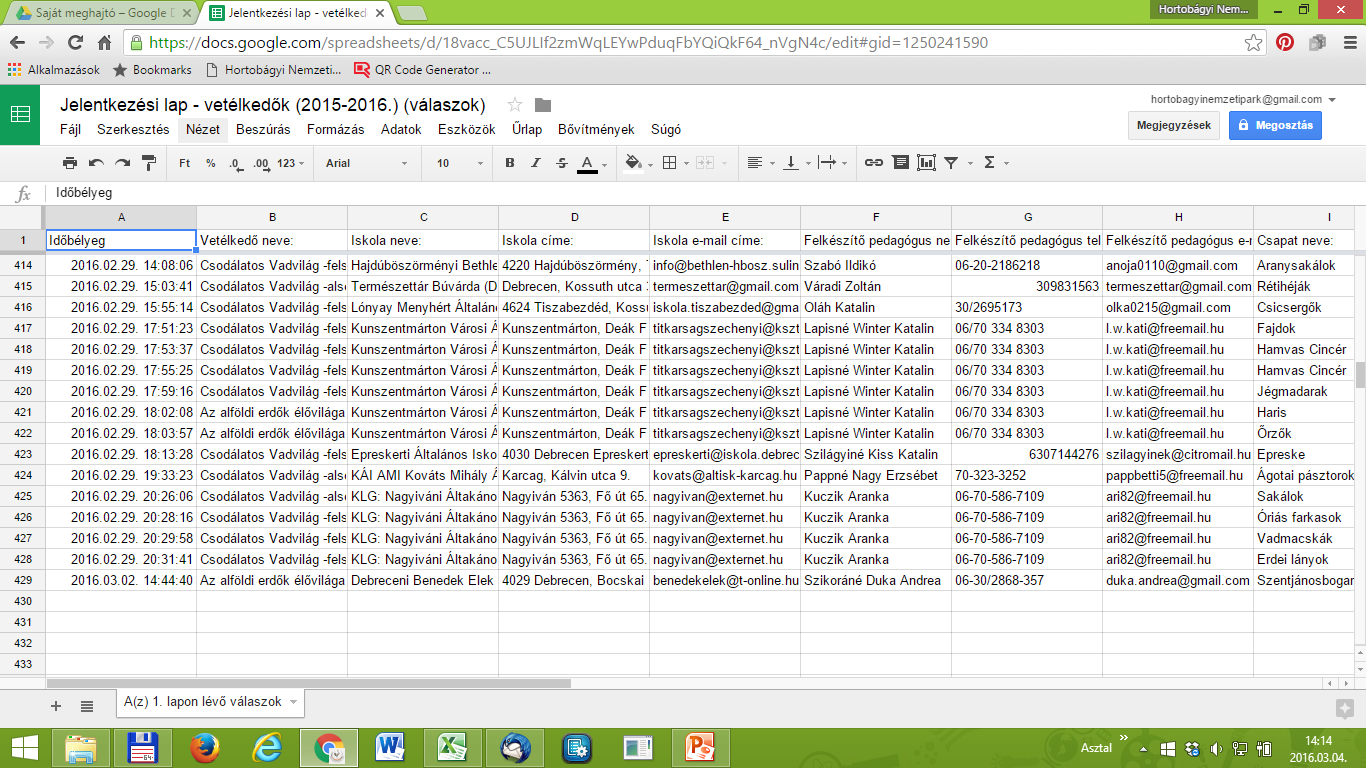The height and width of the screenshot is (768, 1366).
Task: Click the Insert chart icon
Action: 926,163
